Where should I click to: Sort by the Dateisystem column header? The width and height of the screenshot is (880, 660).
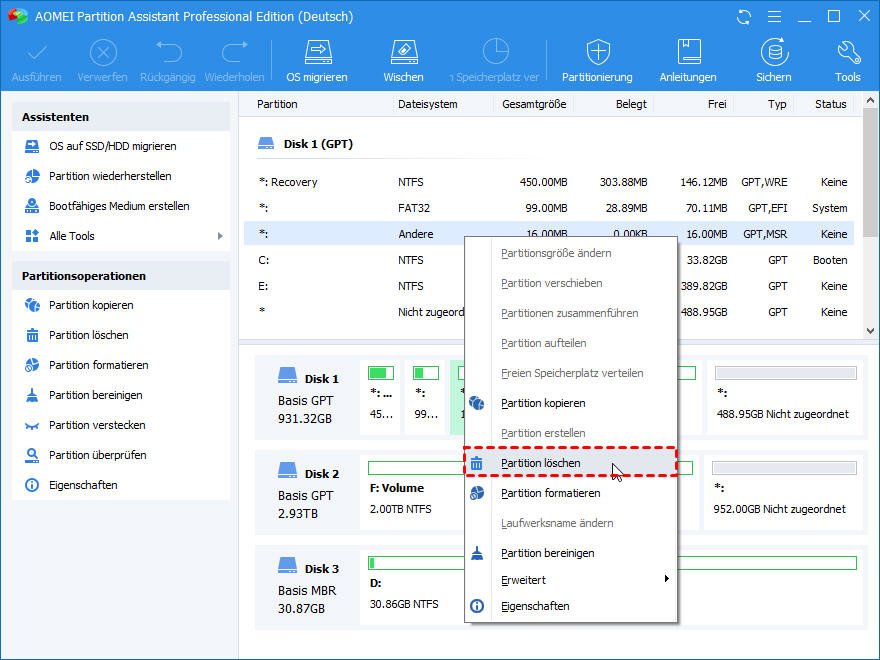click(428, 104)
